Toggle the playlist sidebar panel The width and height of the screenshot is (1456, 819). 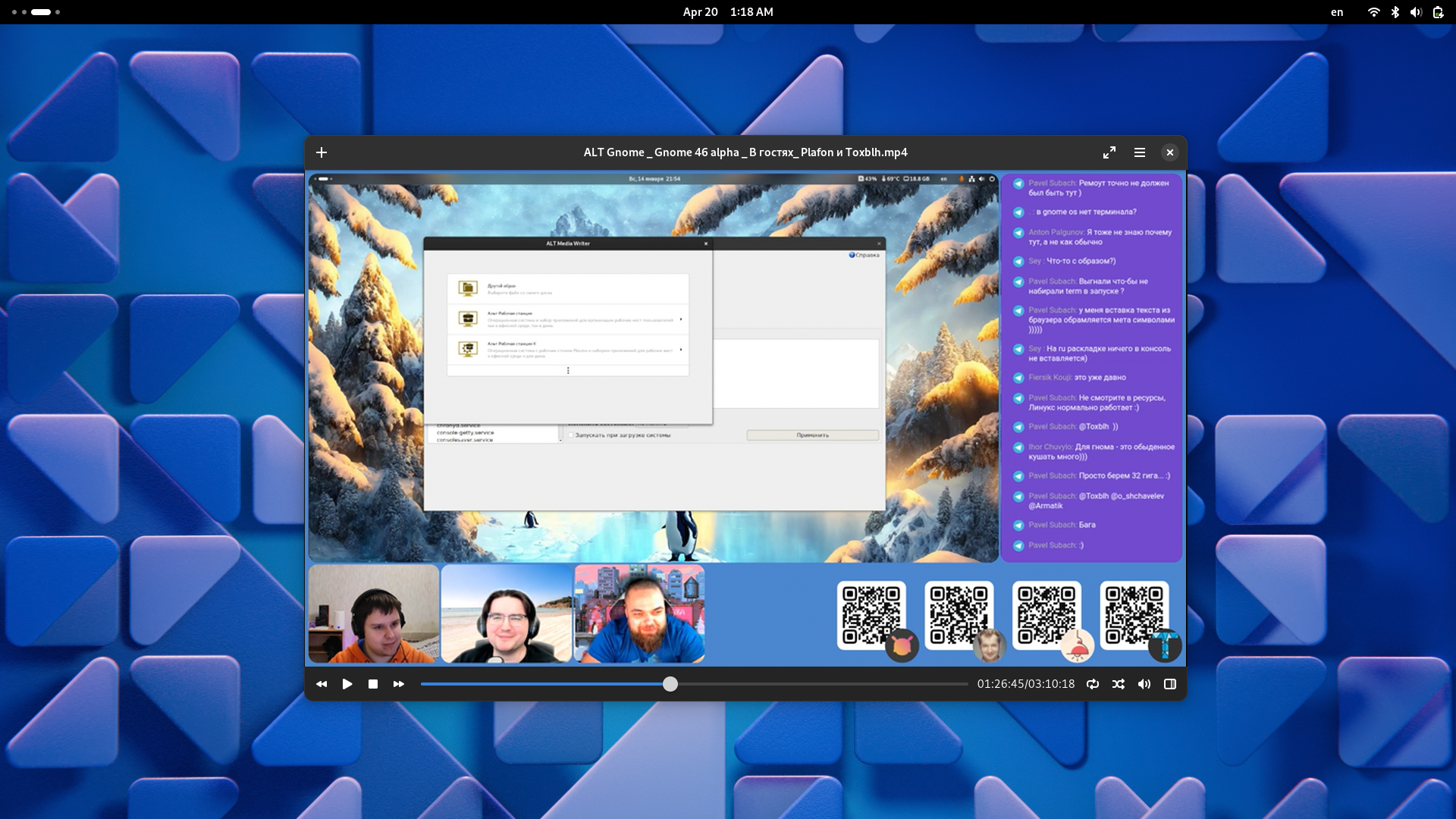click(x=1170, y=684)
